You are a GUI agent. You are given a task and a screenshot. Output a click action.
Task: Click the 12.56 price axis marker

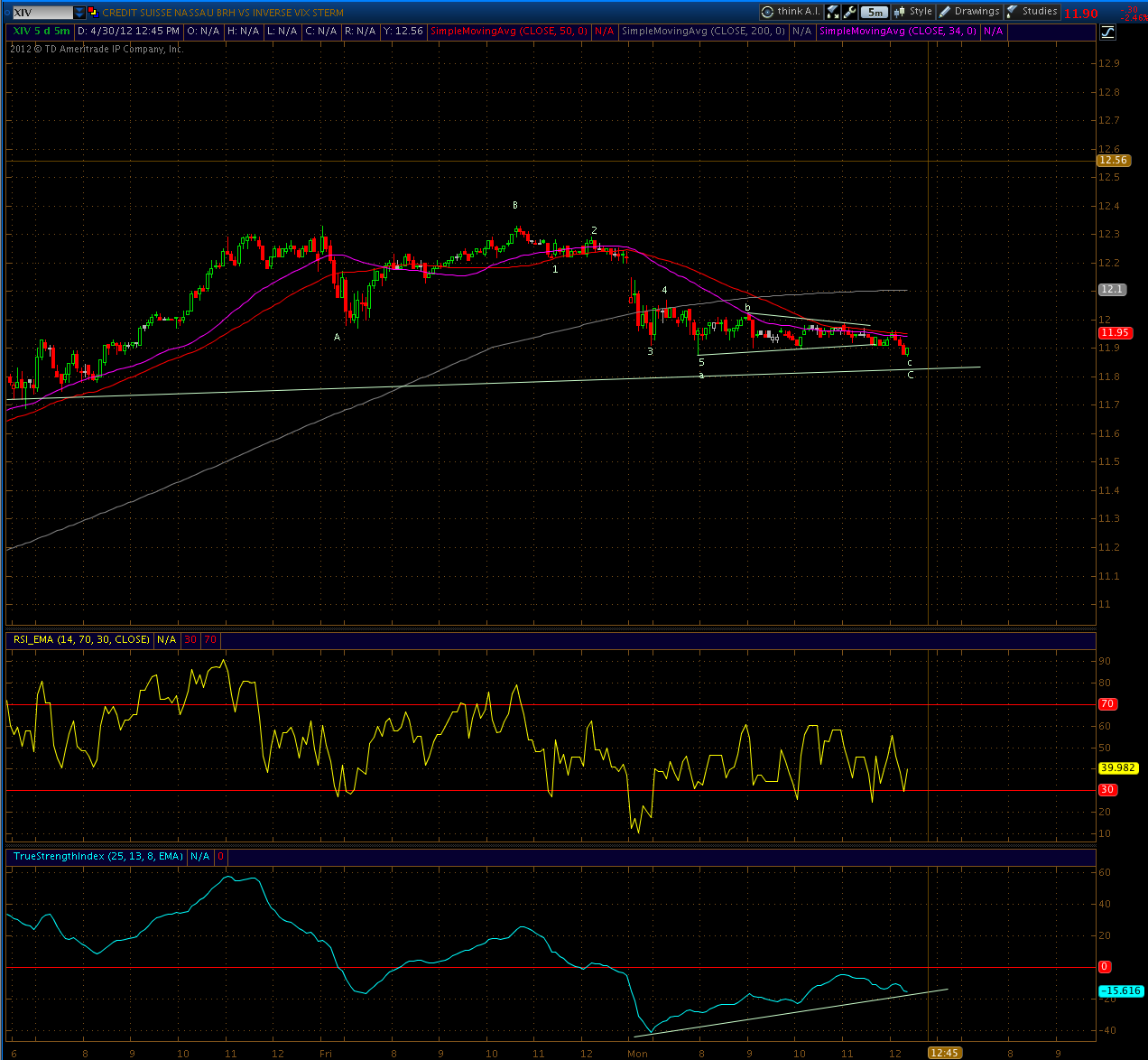point(1113,160)
